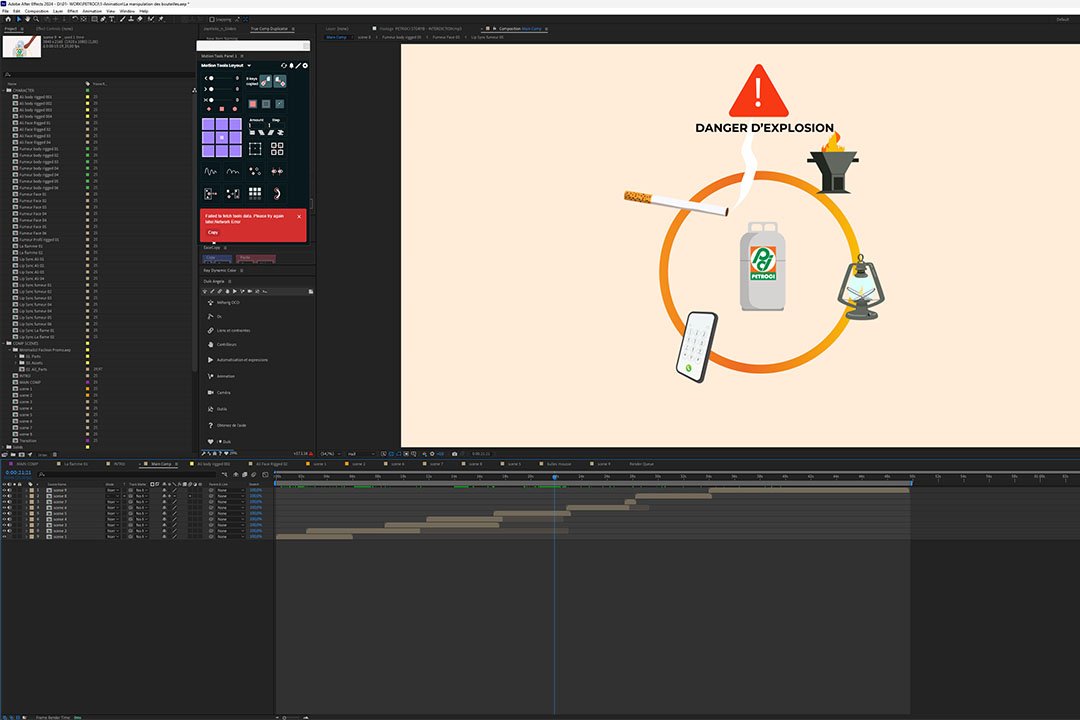Collapse the COMP SCENES folder

(4, 343)
